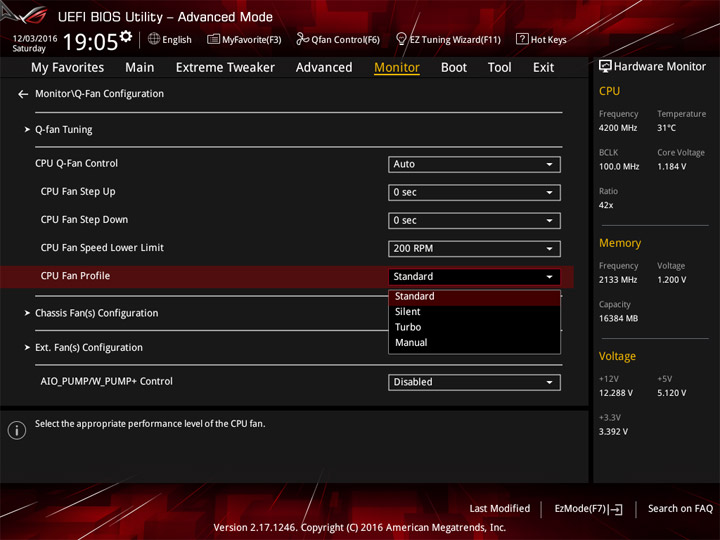
Task: Open the Tool tab
Action: coord(500,68)
